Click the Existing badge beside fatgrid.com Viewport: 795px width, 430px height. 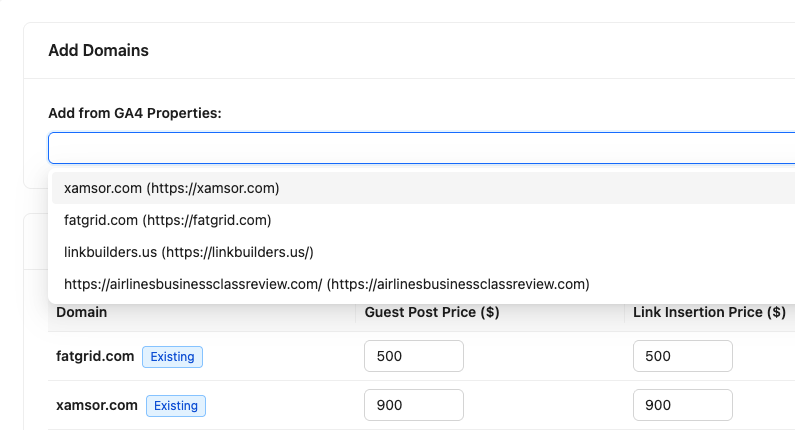click(x=172, y=356)
